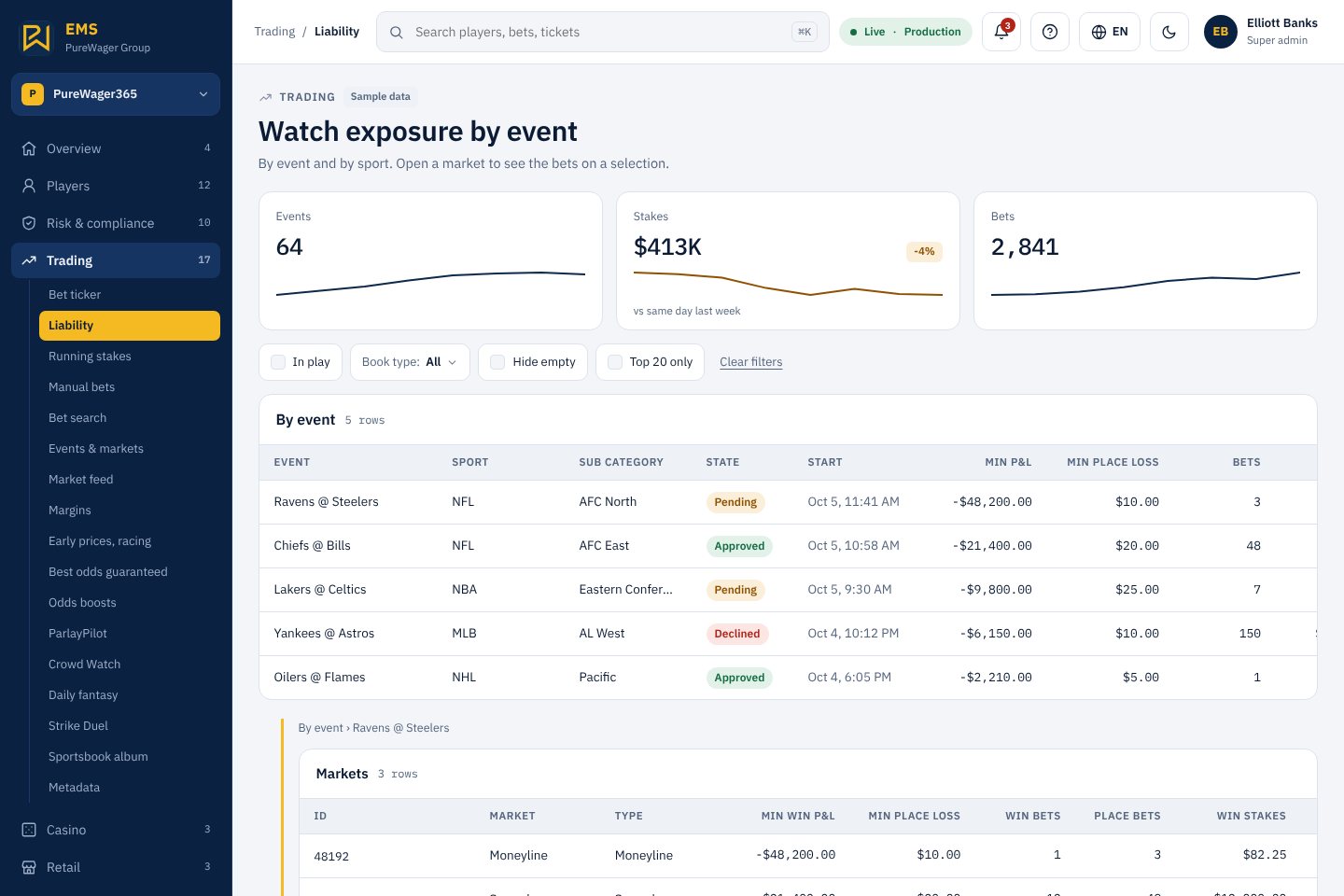Click the search magnifier icon

[397, 32]
